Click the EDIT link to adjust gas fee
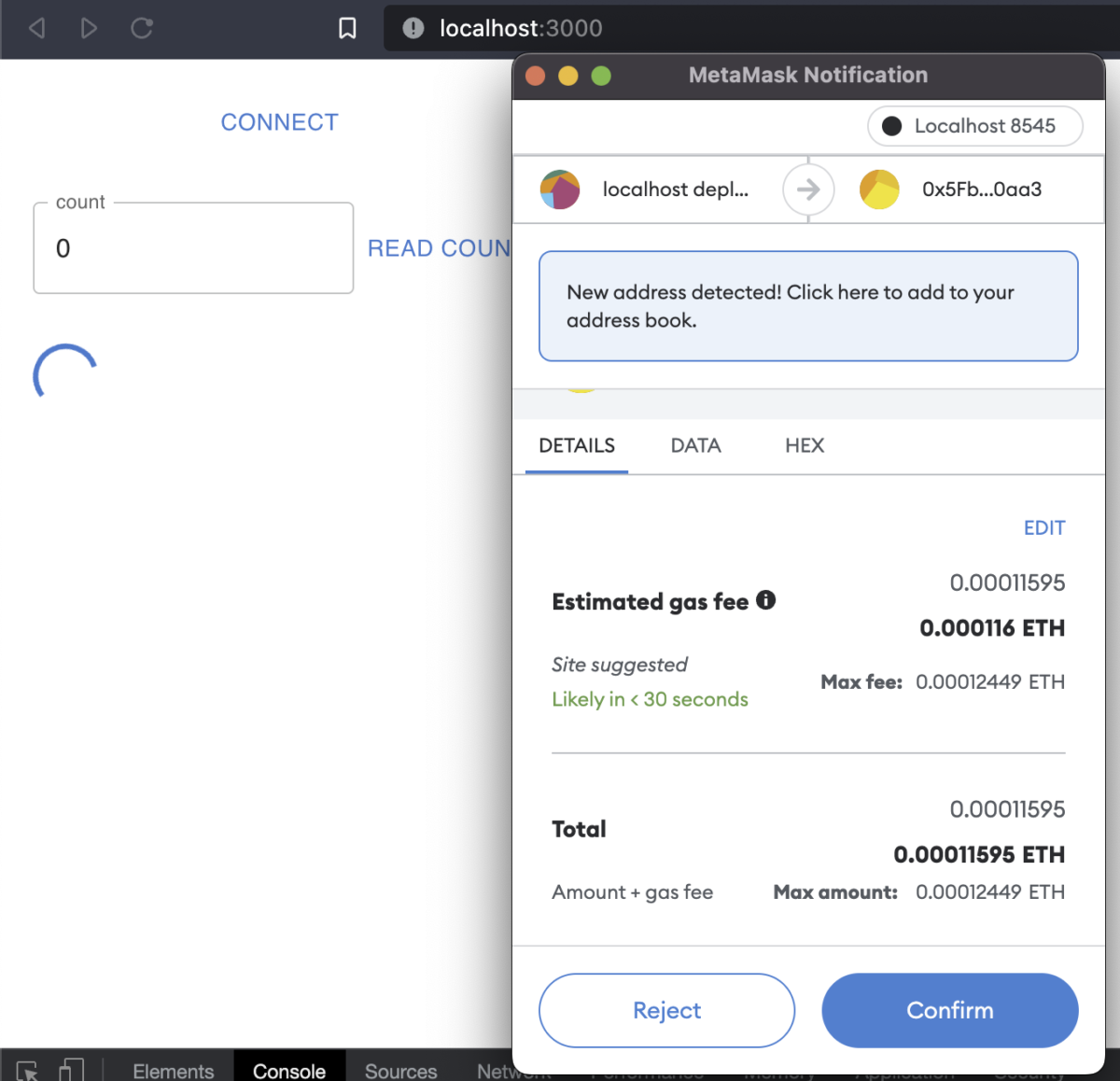Viewport: 1120px width, 1081px height. point(1043,527)
